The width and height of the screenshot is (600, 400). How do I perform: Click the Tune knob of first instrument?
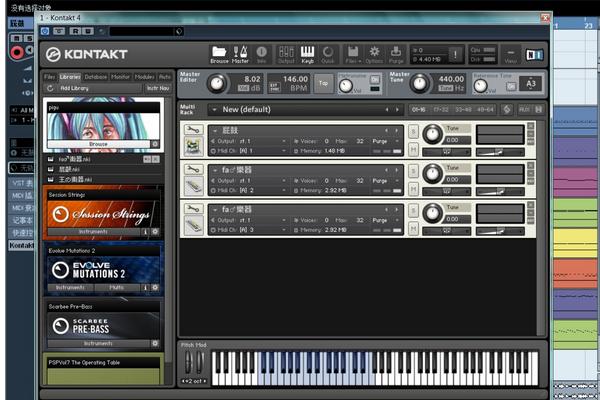click(432, 134)
